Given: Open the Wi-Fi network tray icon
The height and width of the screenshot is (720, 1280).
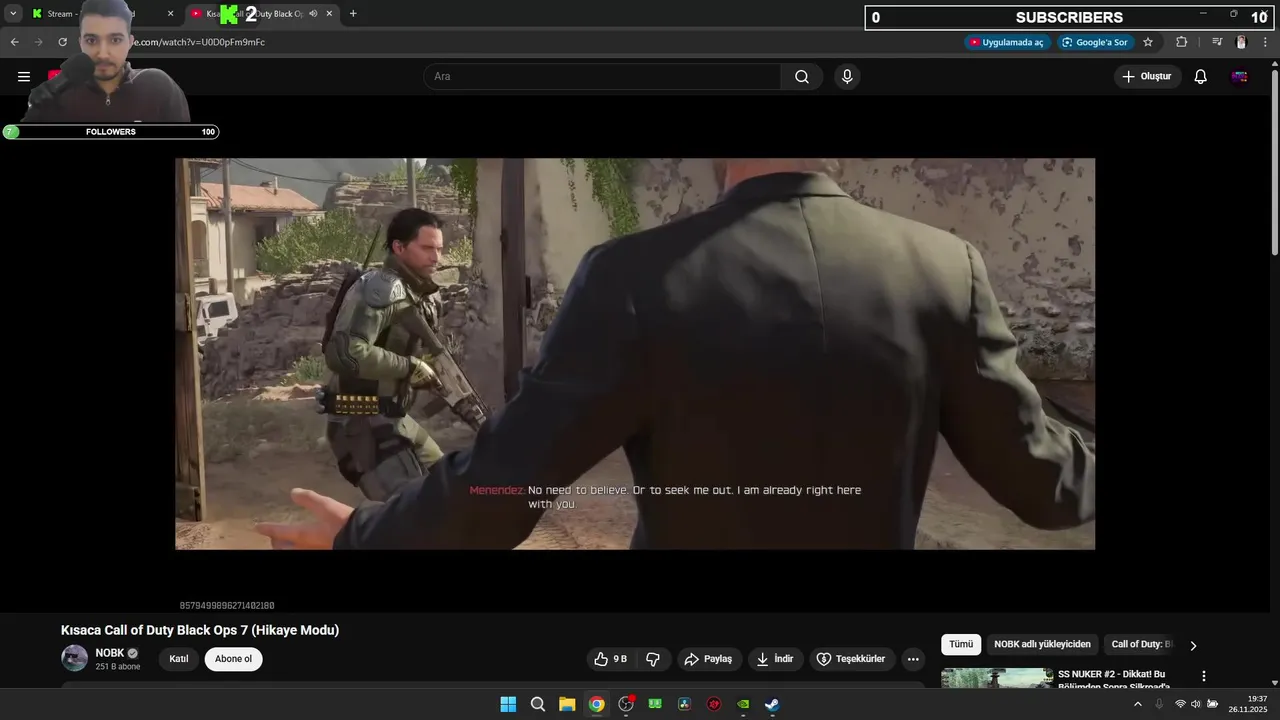Looking at the screenshot, I should [1180, 704].
